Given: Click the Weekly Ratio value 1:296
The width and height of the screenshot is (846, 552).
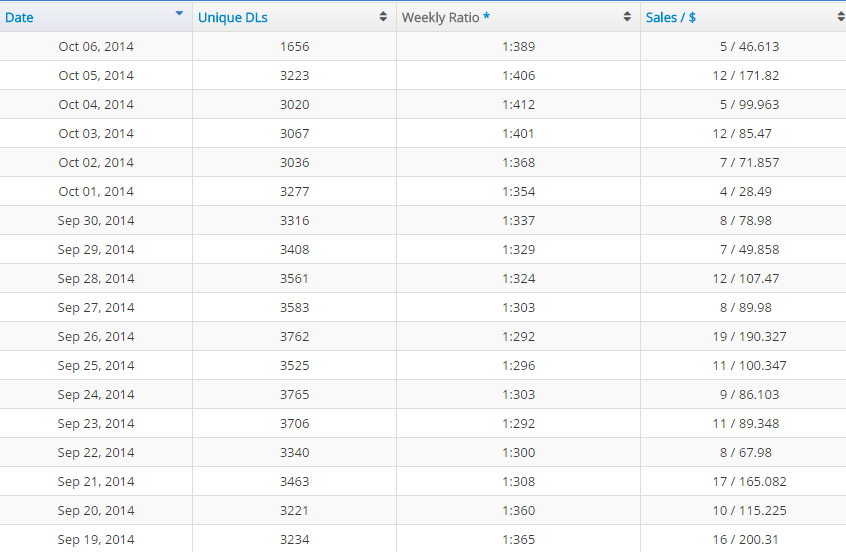Looking at the screenshot, I should 518,366.
